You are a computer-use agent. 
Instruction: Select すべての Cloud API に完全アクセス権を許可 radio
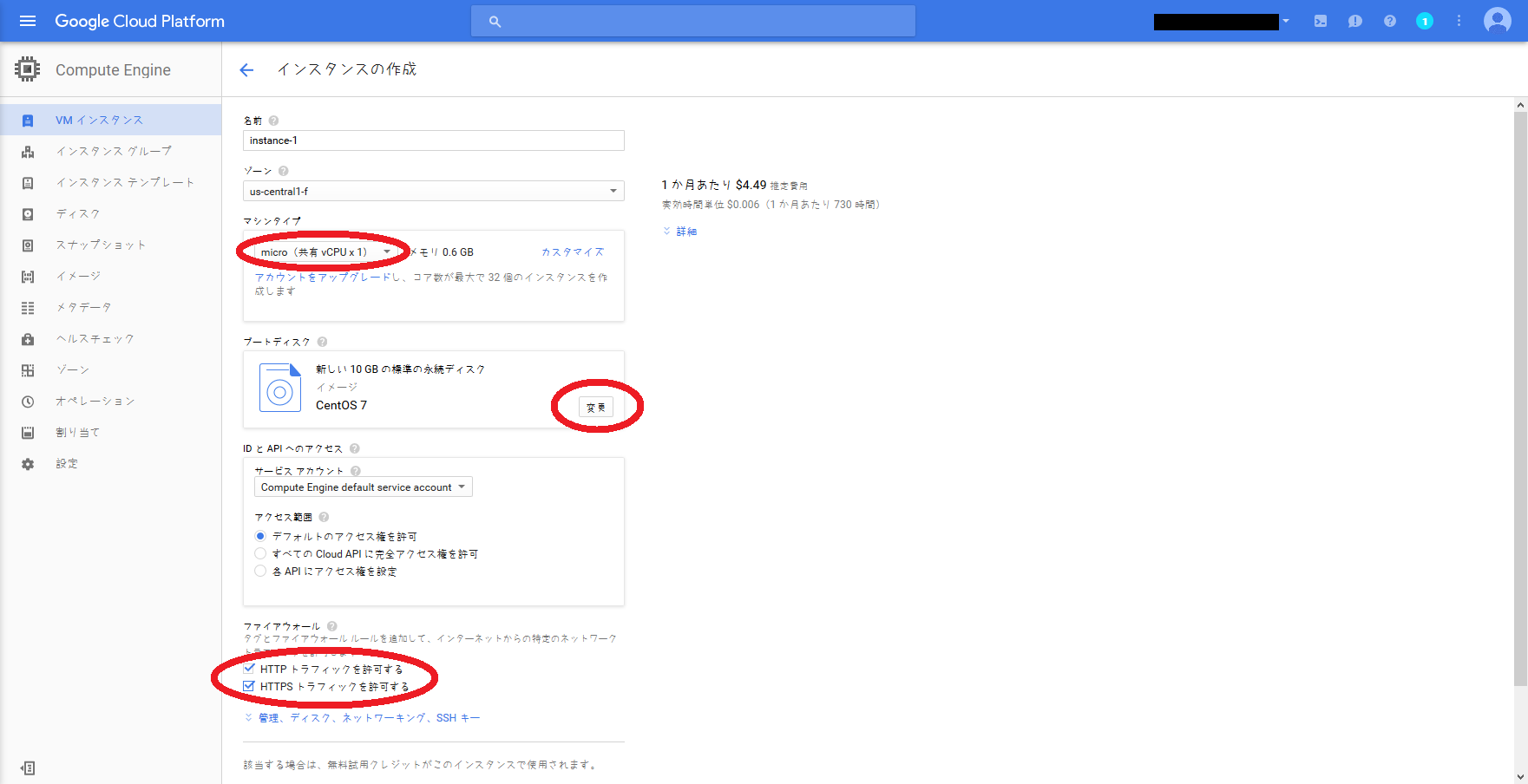click(260, 553)
